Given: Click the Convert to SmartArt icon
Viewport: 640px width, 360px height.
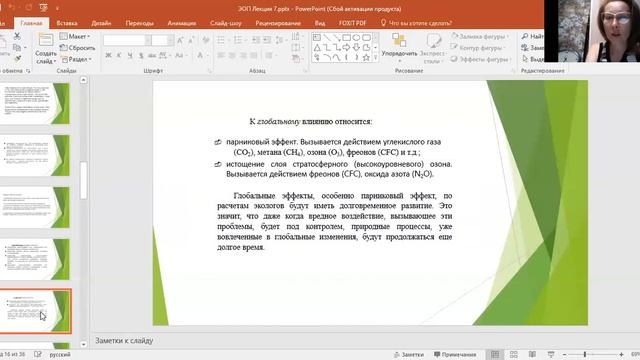Looking at the screenshot, I should click(296, 59).
